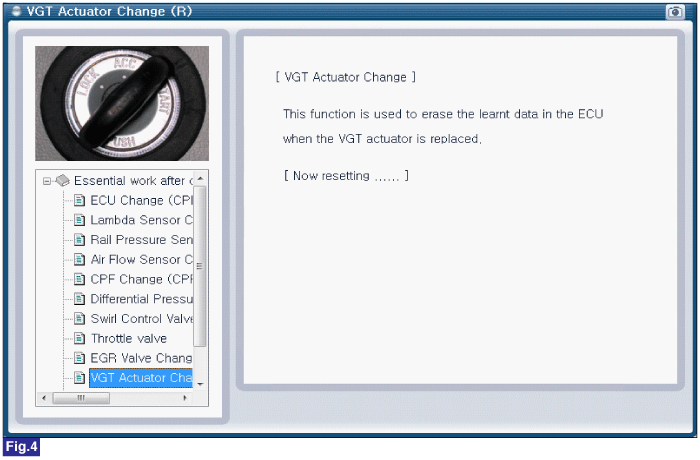Click the tree list scroll down arrow
This screenshot has height=460, width=700.
[x=200, y=384]
